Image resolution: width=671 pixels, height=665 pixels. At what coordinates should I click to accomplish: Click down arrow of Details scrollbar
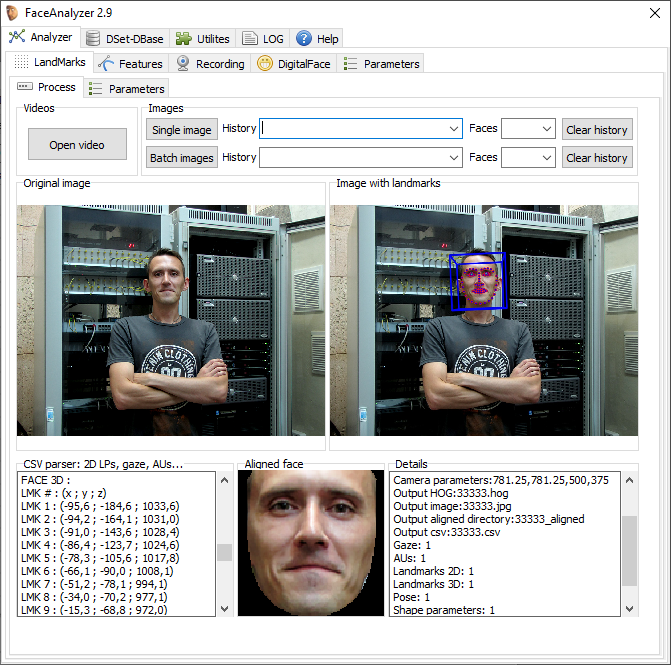(x=629, y=608)
